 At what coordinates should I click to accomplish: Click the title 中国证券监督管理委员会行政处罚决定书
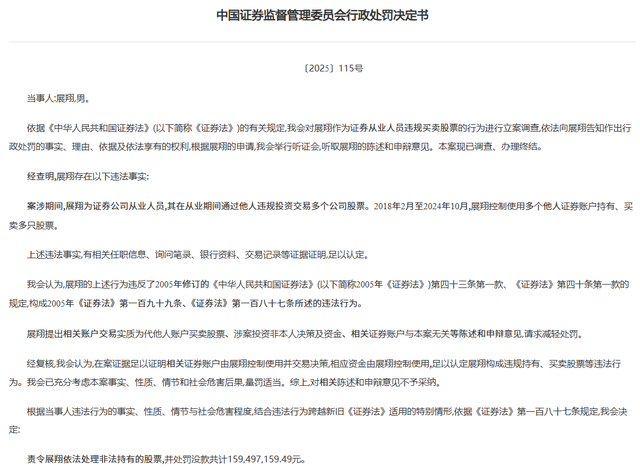click(x=322, y=16)
